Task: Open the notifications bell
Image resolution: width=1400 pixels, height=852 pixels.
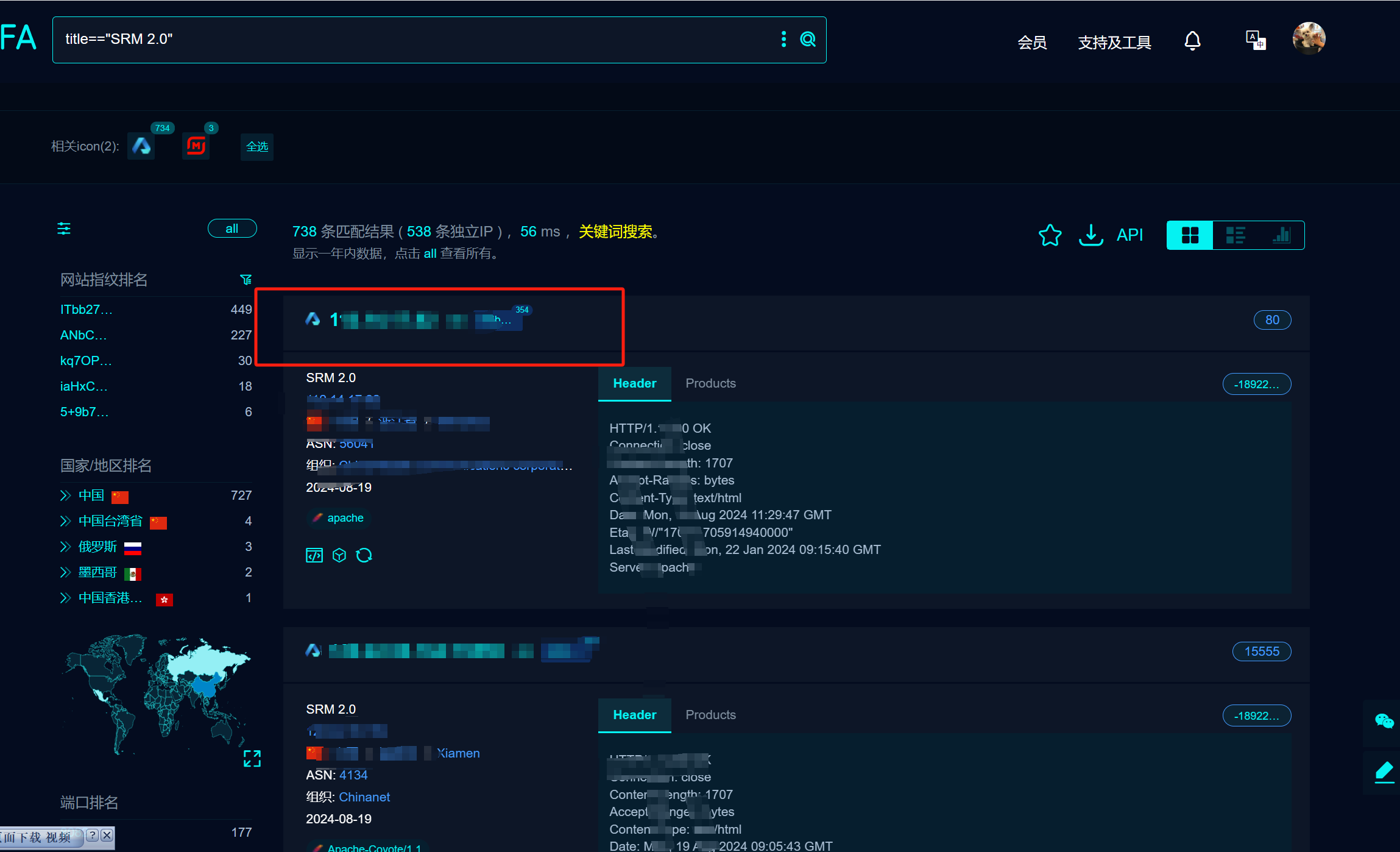Action: point(1192,41)
